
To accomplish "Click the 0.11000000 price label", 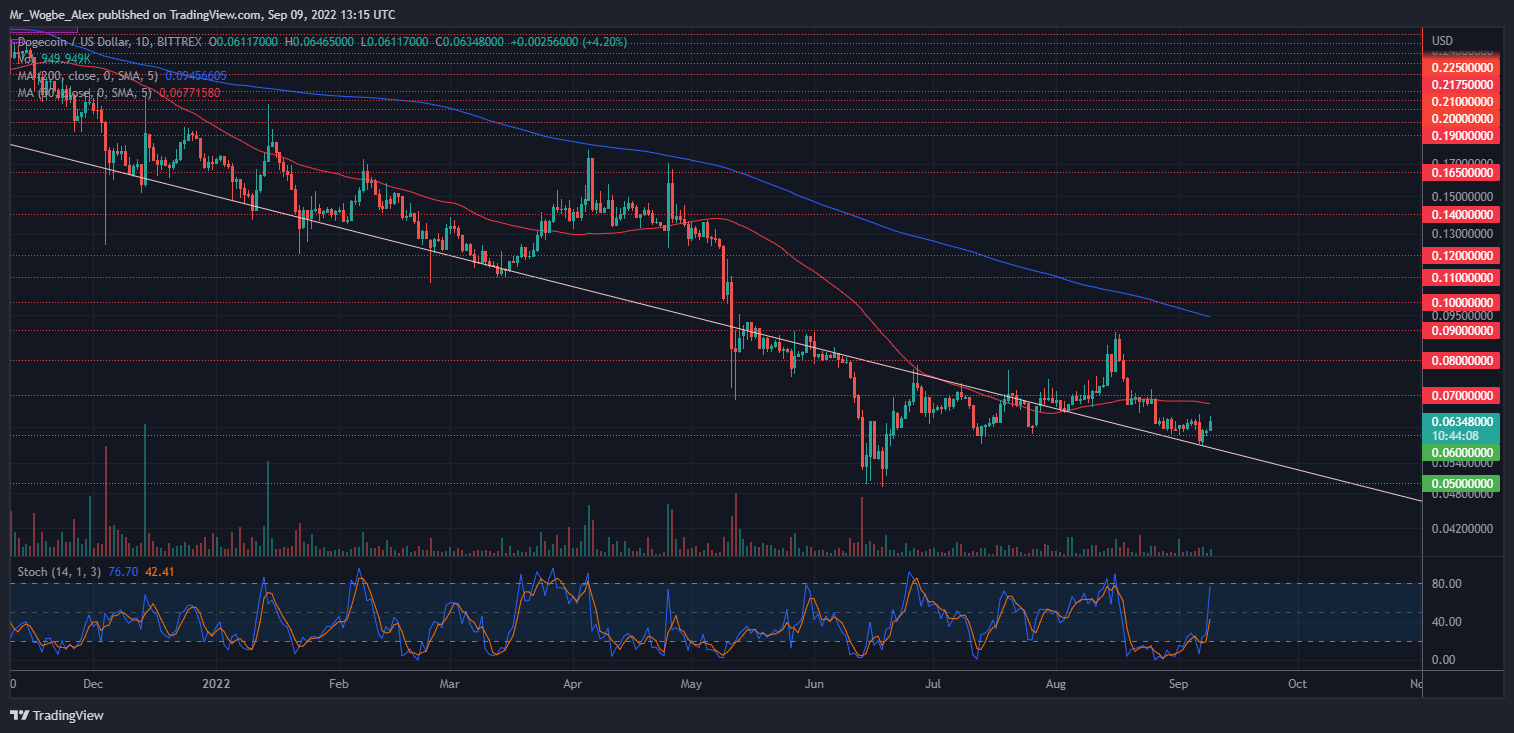I will (x=1463, y=278).
